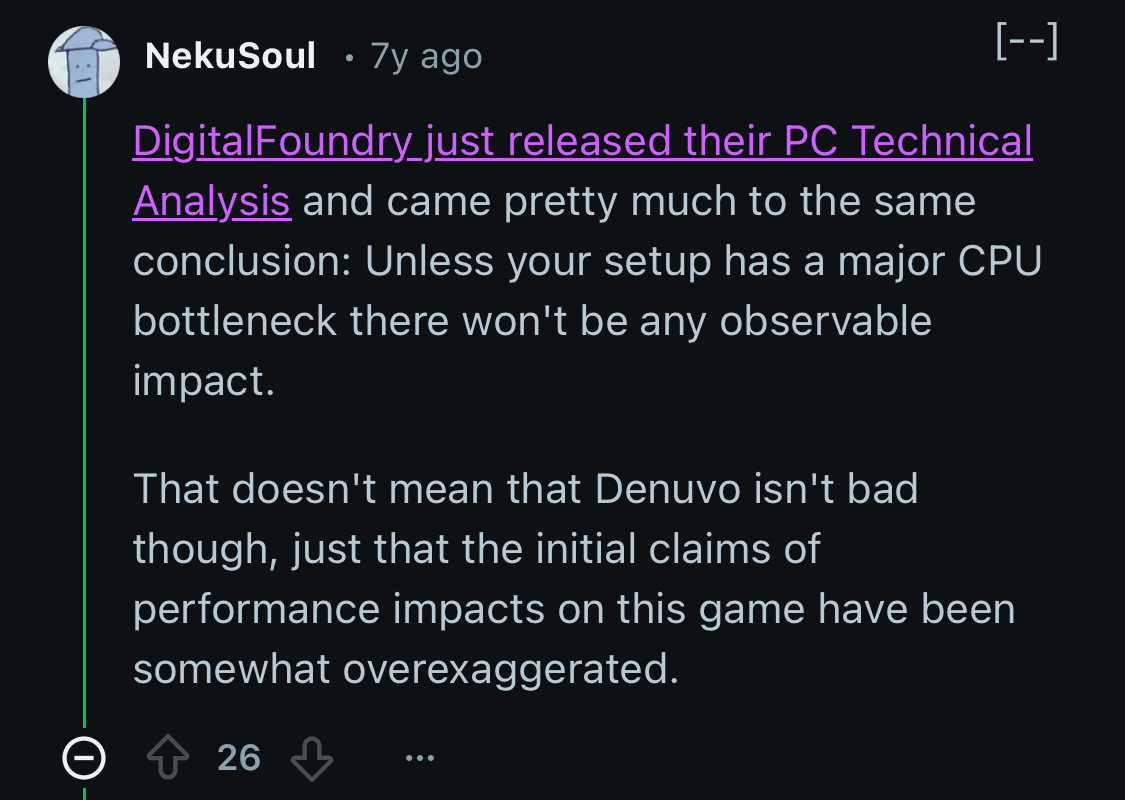
Task: Open NekuSoul's profile avatar
Action: point(84,61)
